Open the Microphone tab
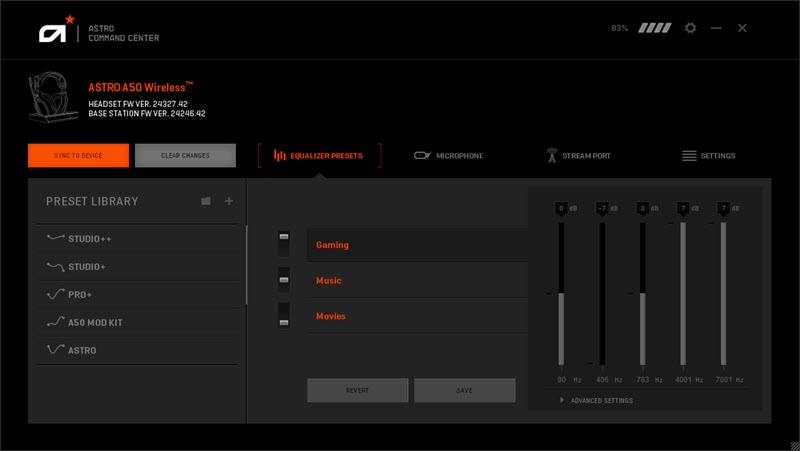The image size is (800, 452). [x=448, y=156]
